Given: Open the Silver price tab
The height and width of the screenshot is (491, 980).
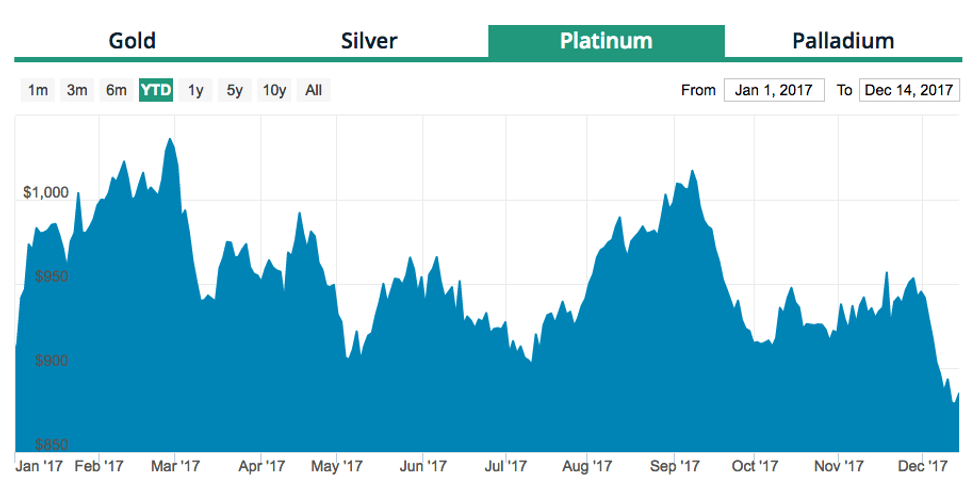Looking at the screenshot, I should coord(369,41).
